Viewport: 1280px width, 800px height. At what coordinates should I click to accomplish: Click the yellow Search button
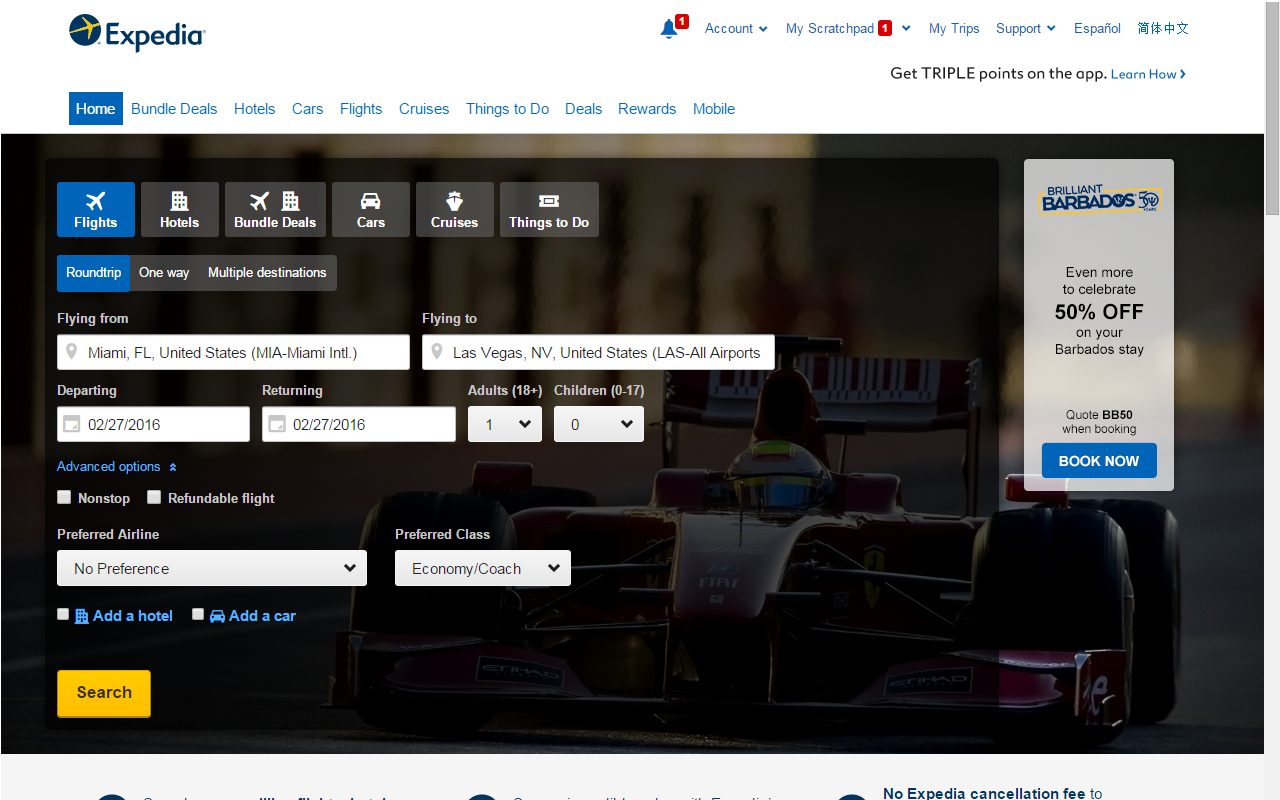pyautogui.click(x=104, y=693)
